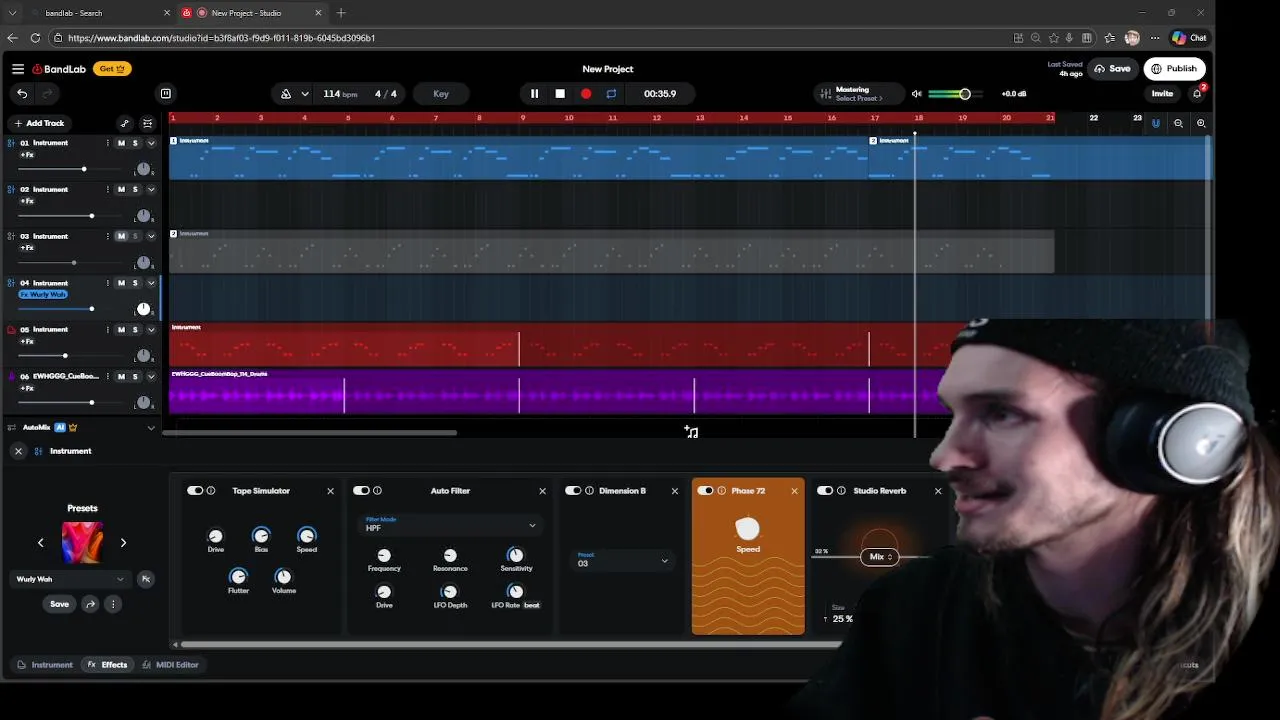The image size is (1280, 720).
Task: Toggle the timeline snap magnet
Action: 1155,123
